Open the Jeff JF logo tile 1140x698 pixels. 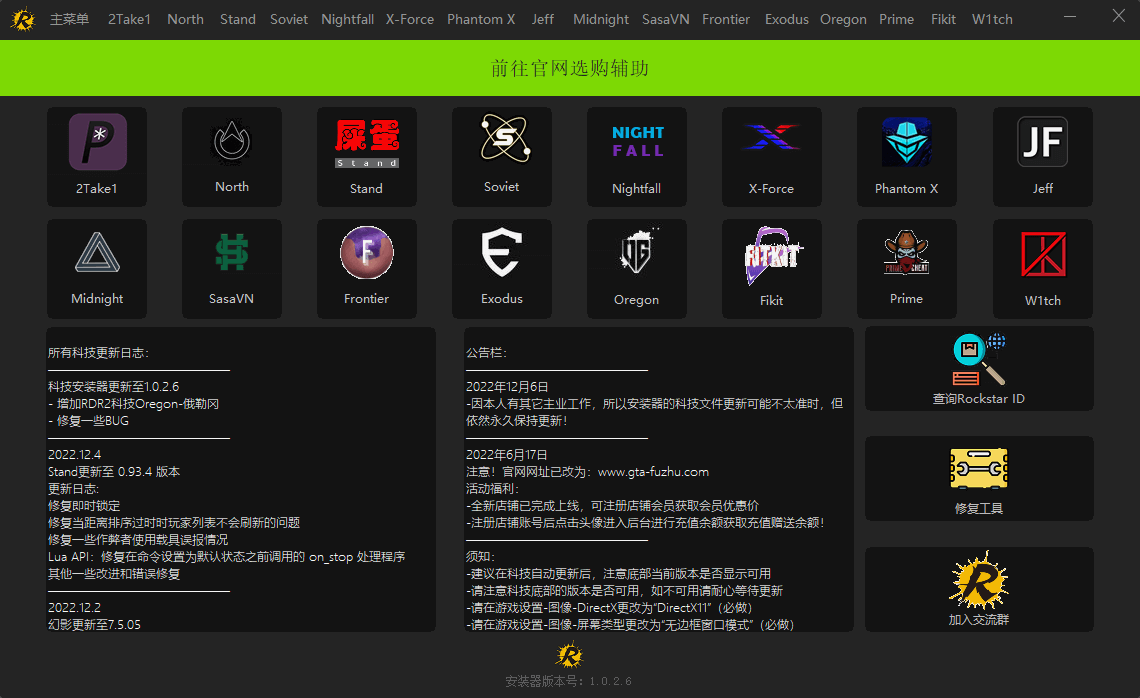pos(1043,157)
